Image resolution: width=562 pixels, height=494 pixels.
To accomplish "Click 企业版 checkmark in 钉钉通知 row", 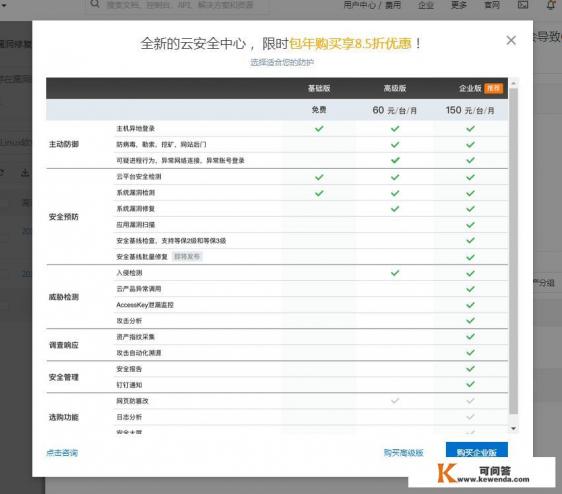I will [470, 384].
